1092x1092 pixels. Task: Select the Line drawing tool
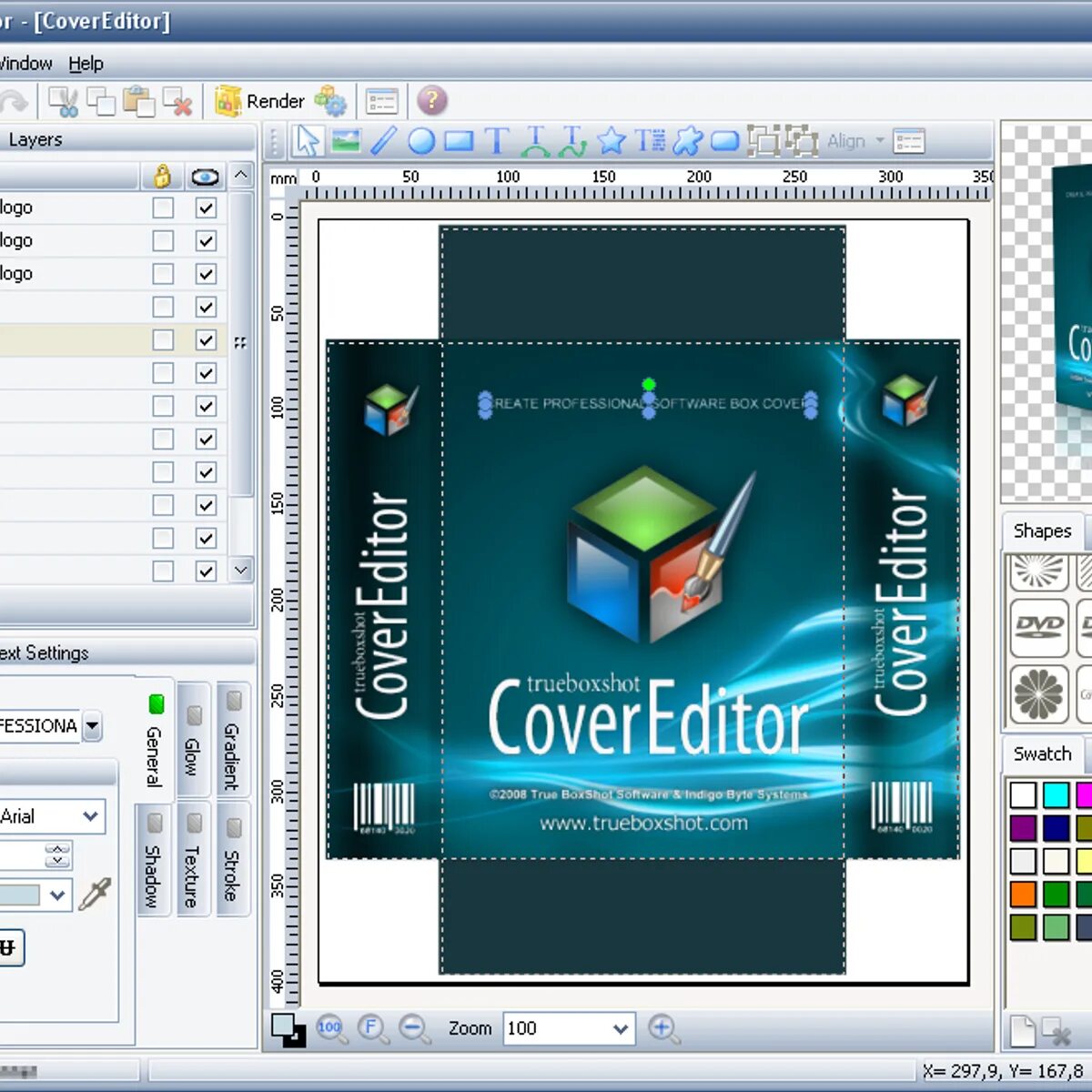[383, 141]
